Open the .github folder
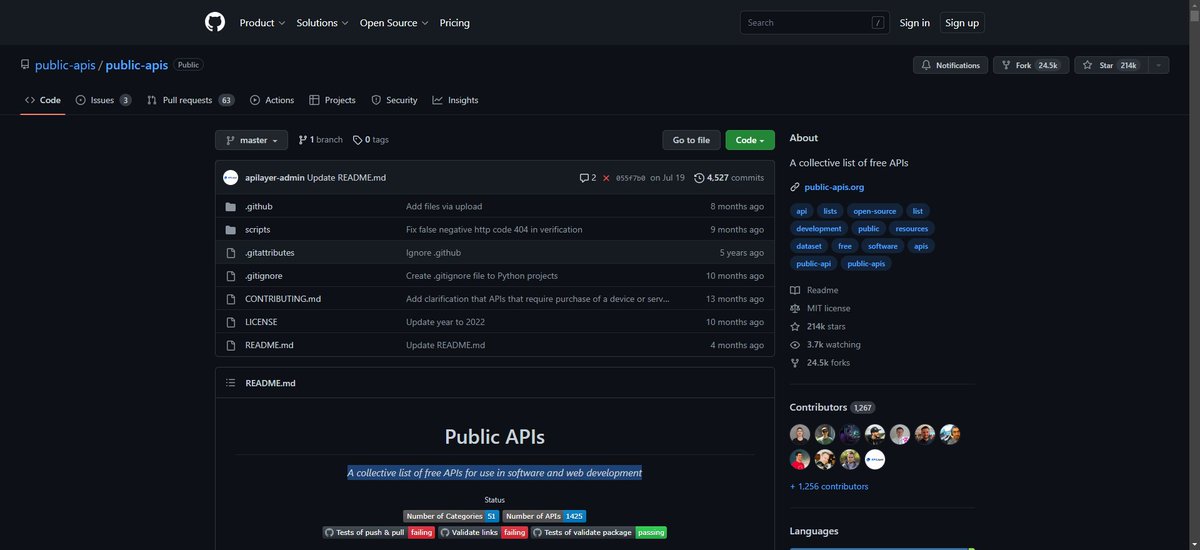This screenshot has width=1200, height=550. [259, 206]
